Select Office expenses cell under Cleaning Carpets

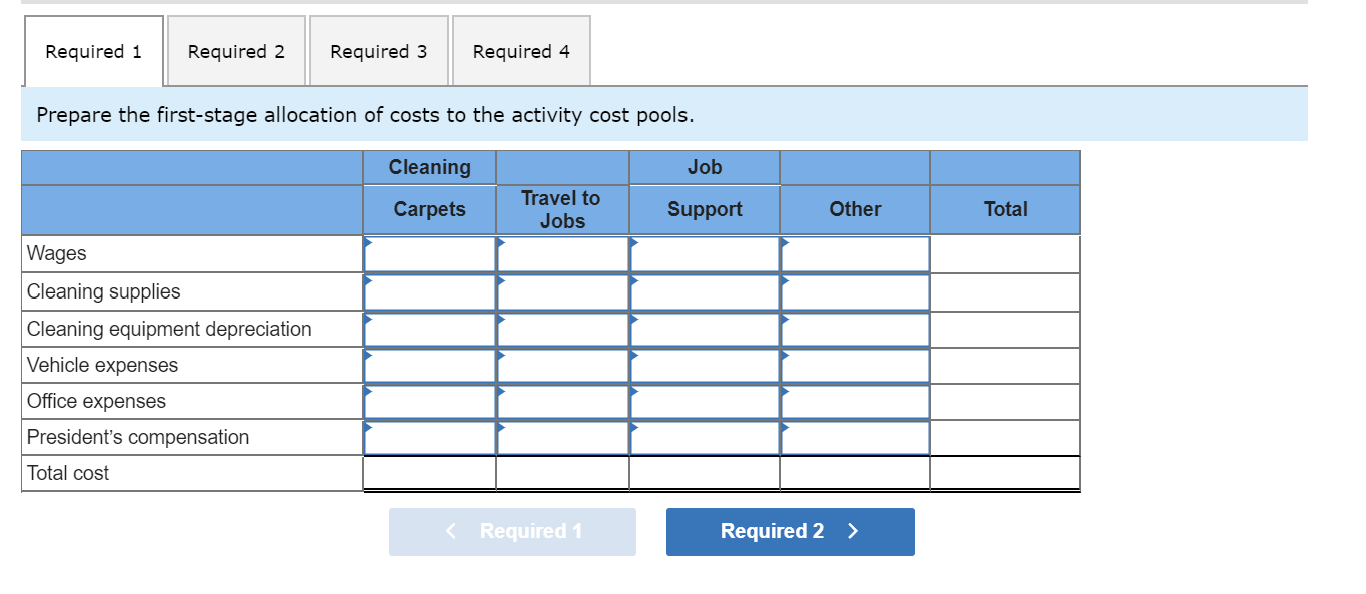tap(430, 401)
